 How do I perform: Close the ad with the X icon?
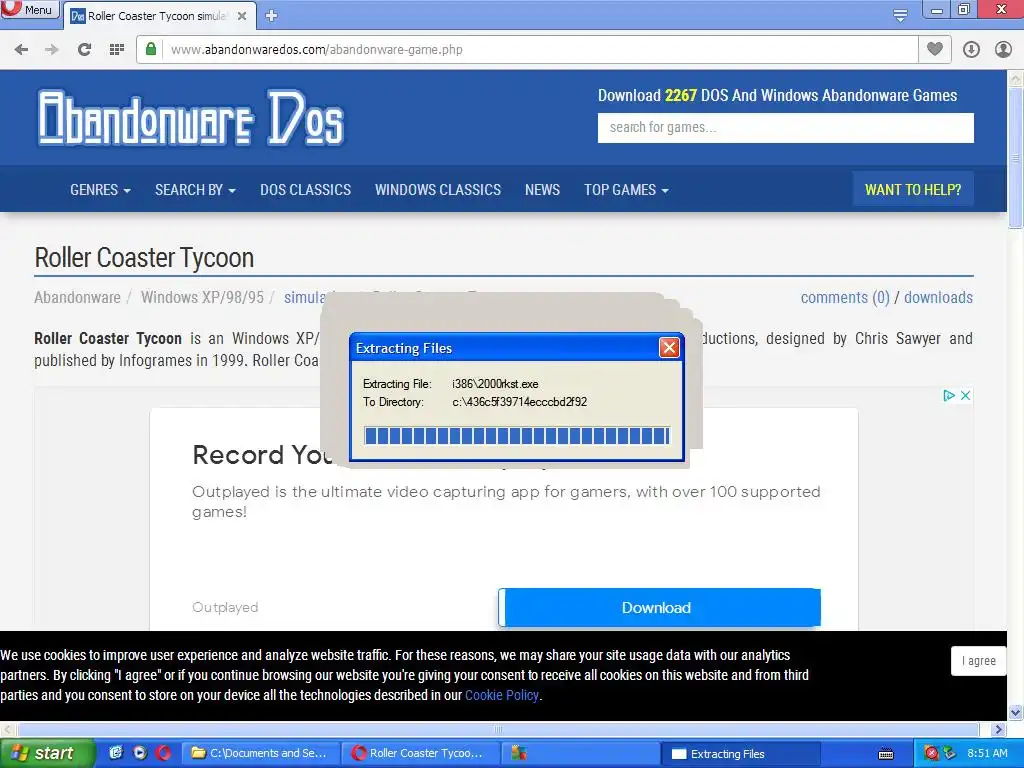click(x=965, y=395)
